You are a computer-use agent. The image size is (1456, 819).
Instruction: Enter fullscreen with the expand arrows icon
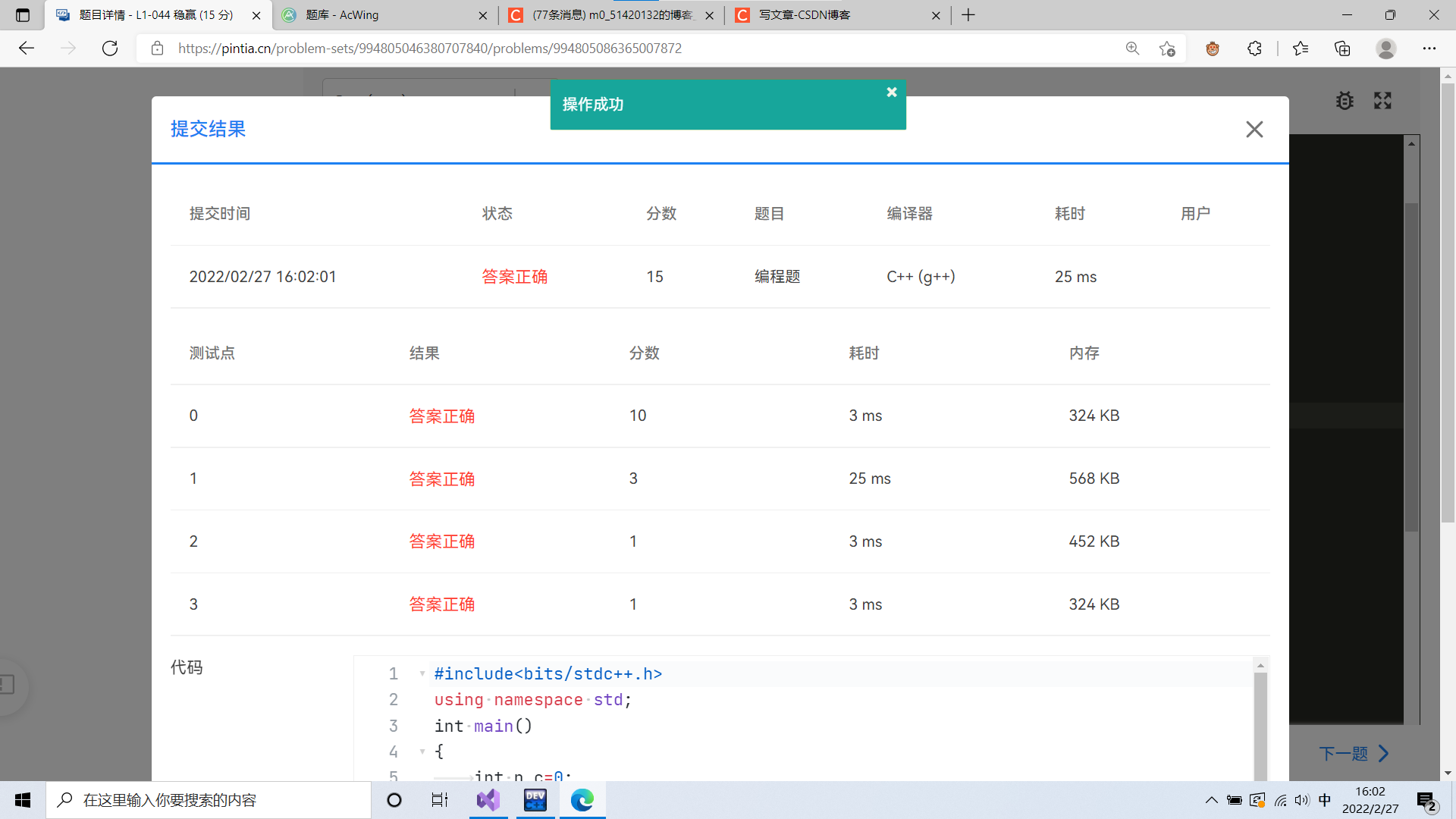tap(1382, 100)
